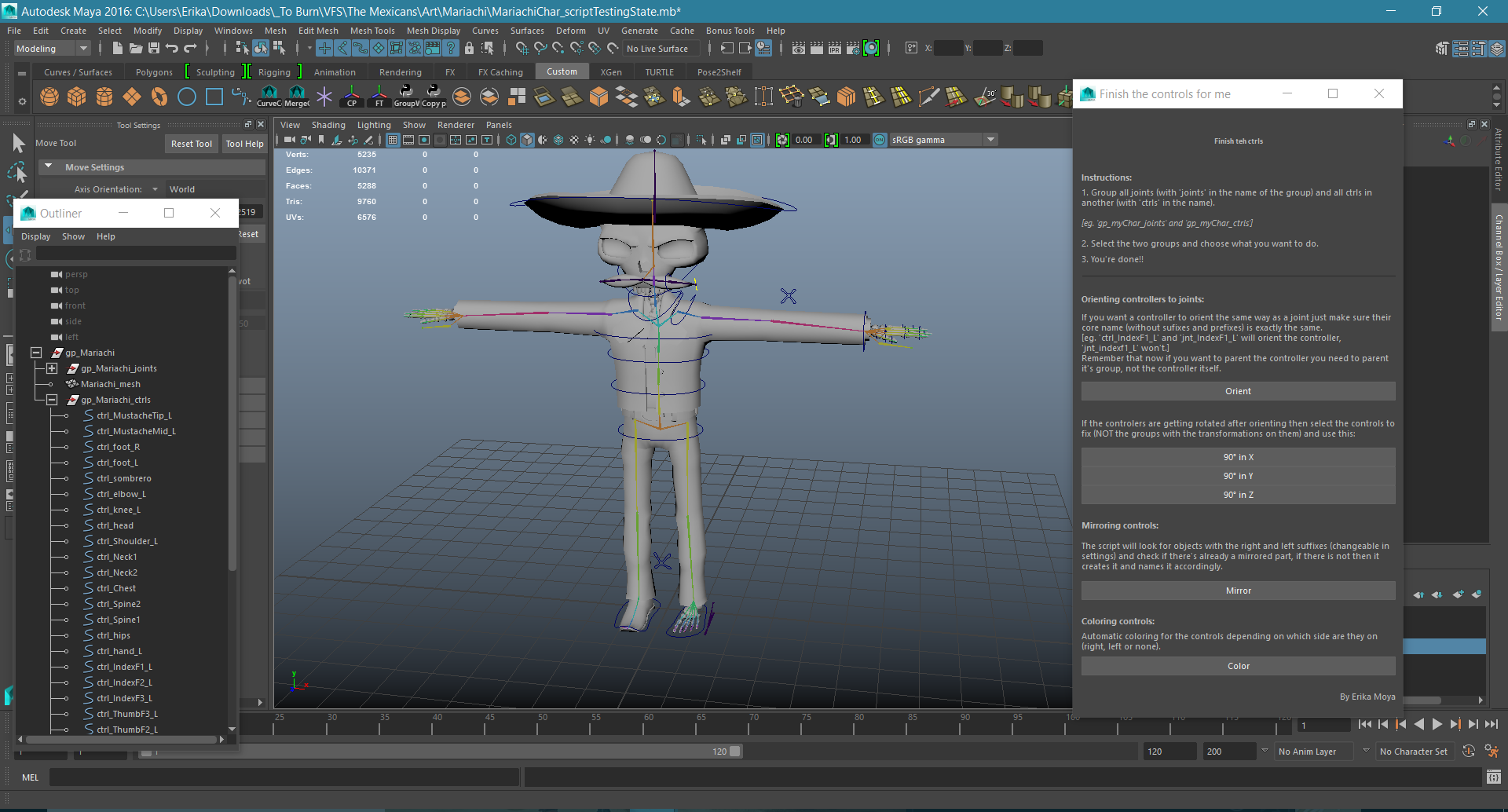The width and height of the screenshot is (1508, 812).
Task: Click the undo arrow icon
Action: coord(172,49)
